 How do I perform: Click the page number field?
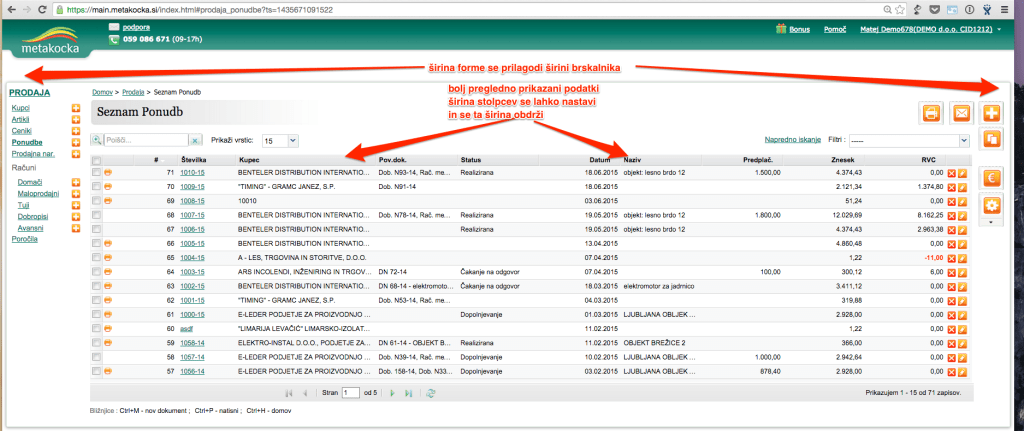[351, 393]
